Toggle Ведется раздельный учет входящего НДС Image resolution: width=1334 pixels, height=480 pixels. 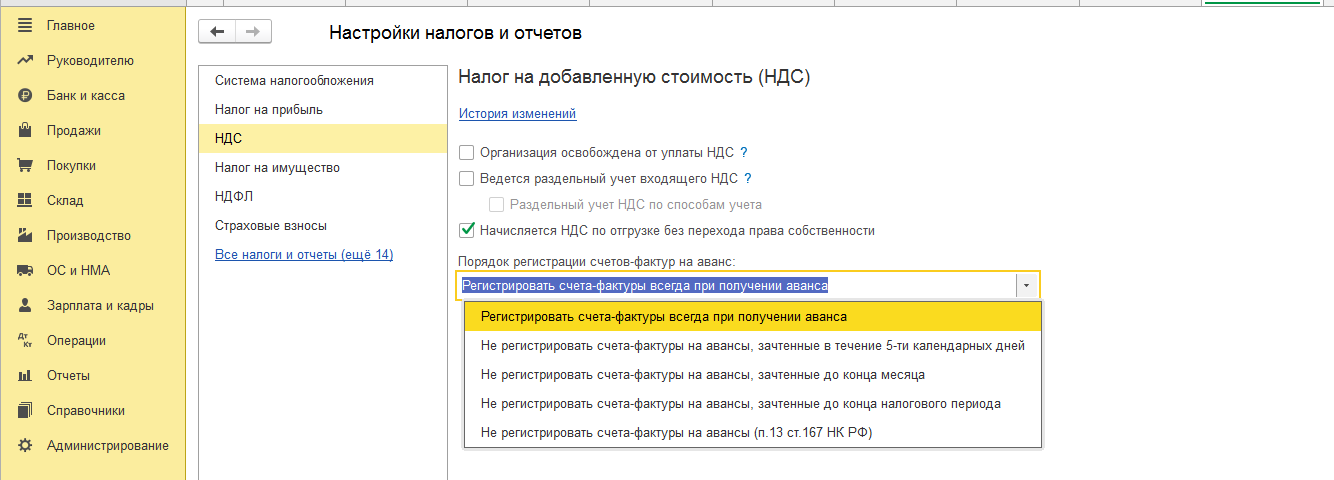[x=466, y=179]
